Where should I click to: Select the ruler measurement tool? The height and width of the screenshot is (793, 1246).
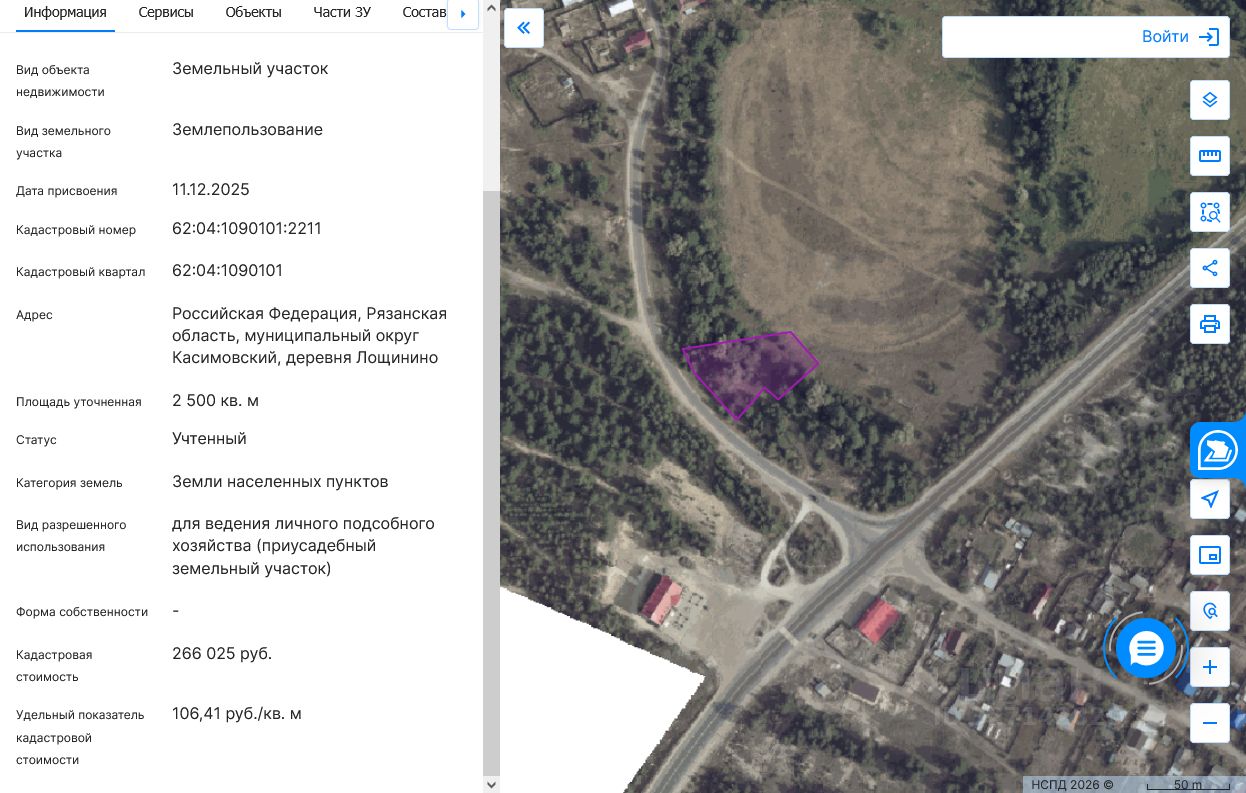click(1209, 156)
